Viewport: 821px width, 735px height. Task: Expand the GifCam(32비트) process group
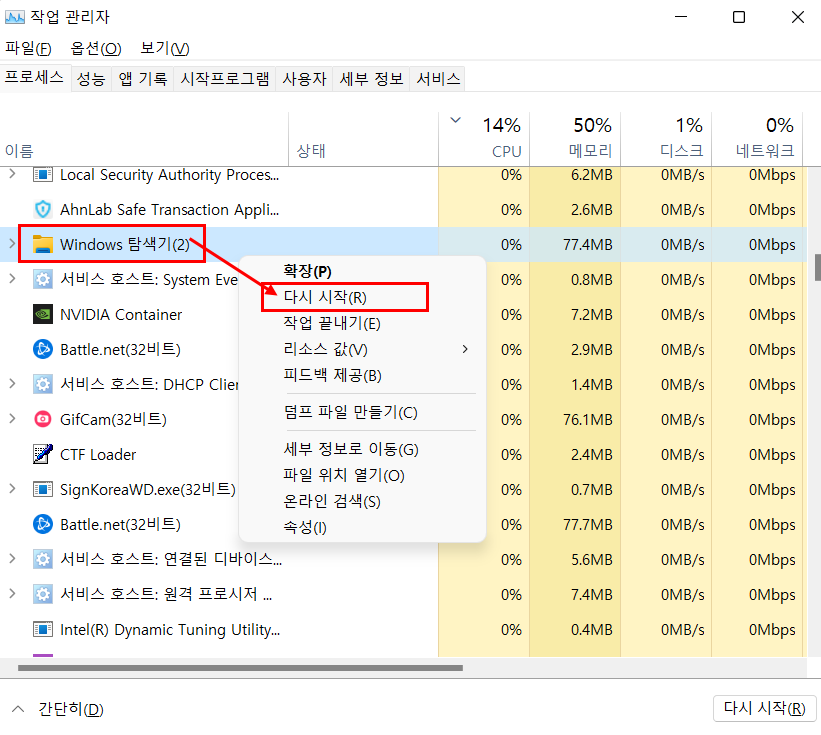(x=12, y=418)
